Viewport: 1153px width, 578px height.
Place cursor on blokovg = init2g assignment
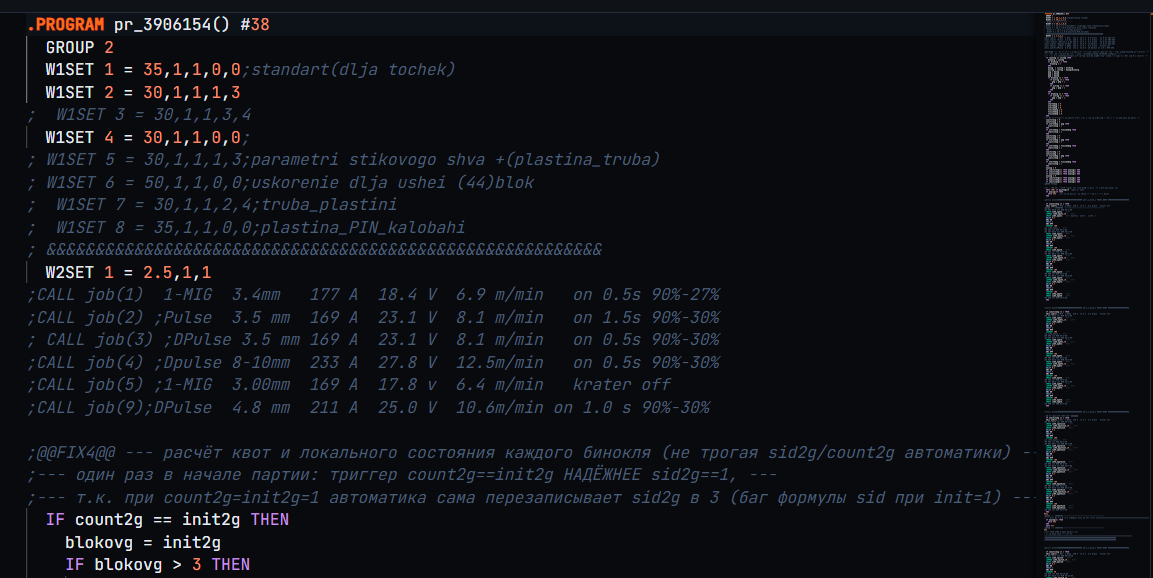(x=143, y=543)
